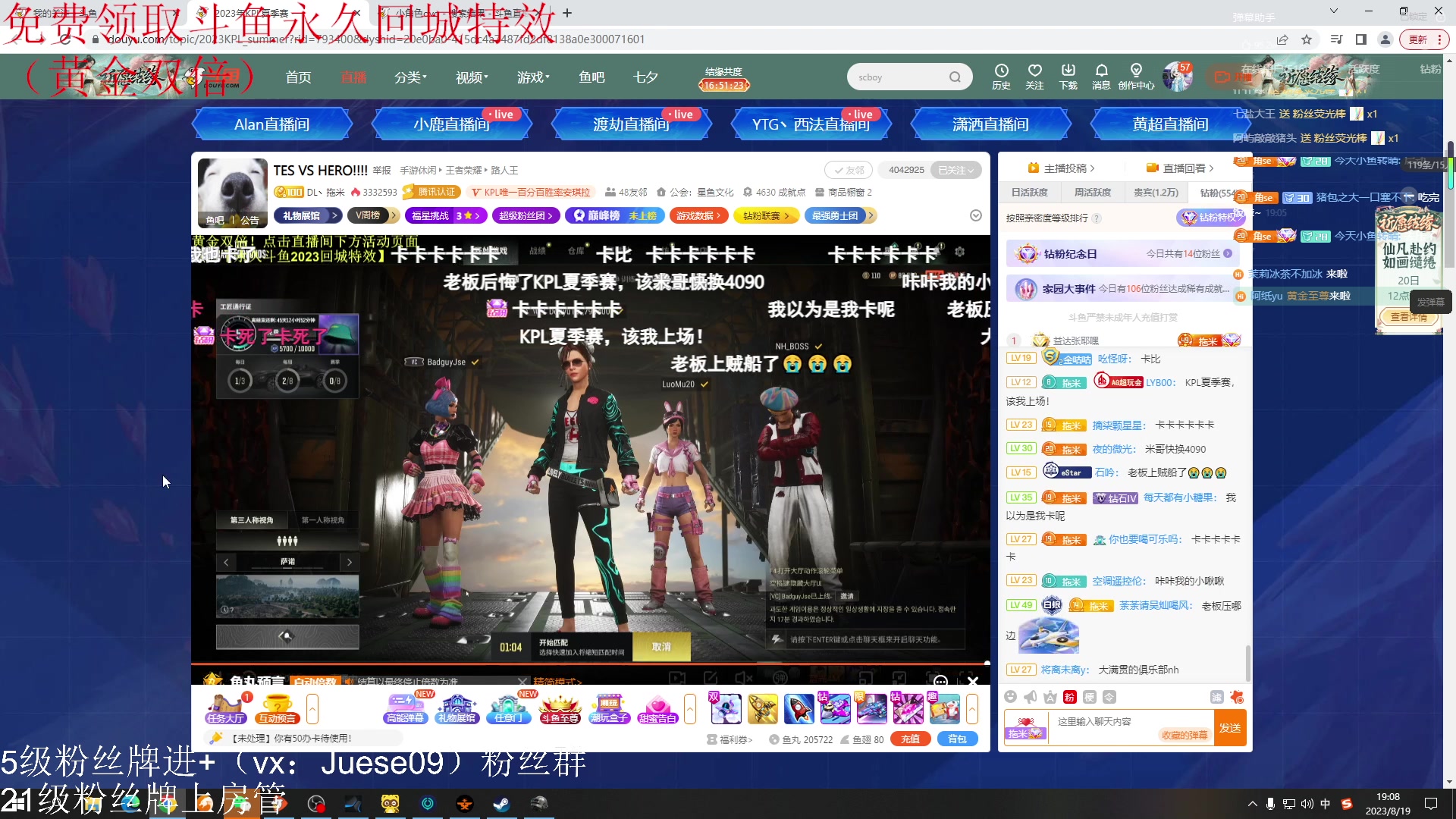The image size is (1456, 819).
Task: Enable the 粉 fans-only chat toggle
Action: point(1069,696)
